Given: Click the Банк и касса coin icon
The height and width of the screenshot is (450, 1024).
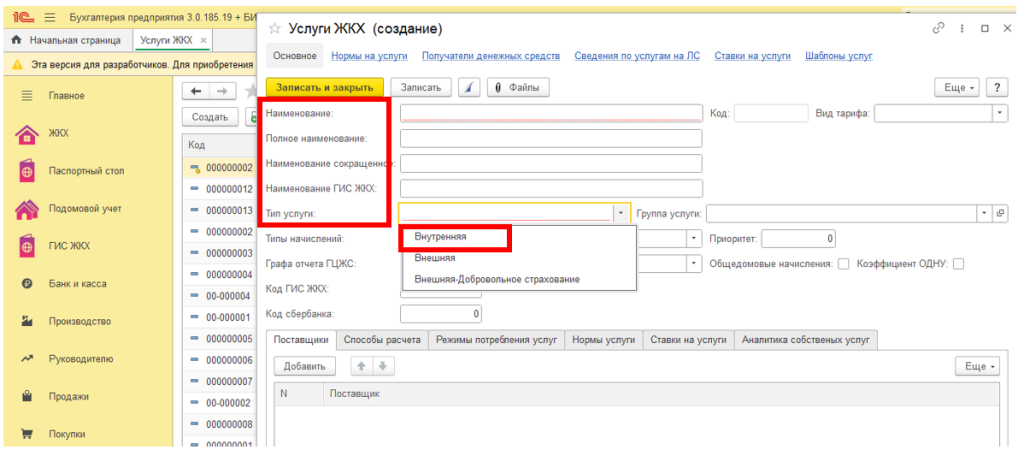Looking at the screenshot, I should point(28,284).
